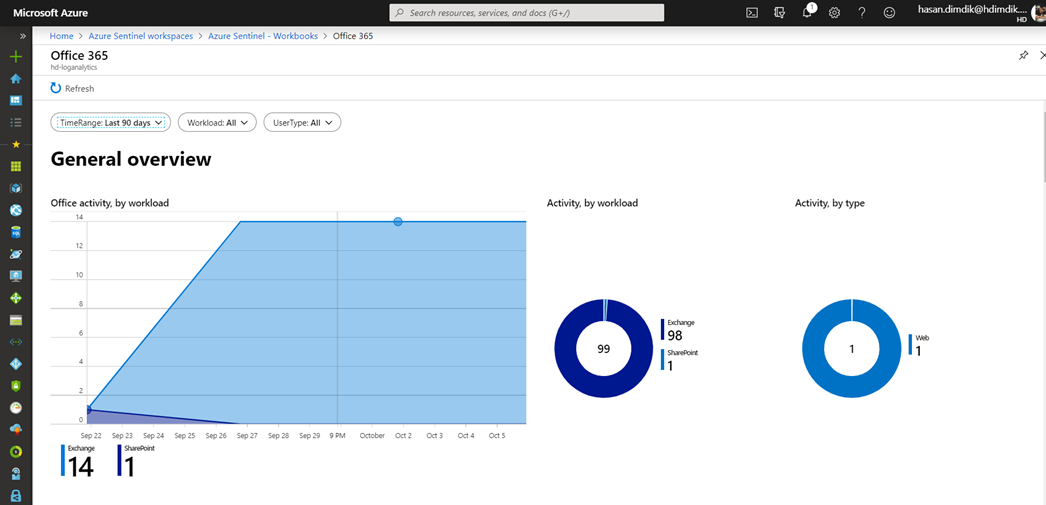The height and width of the screenshot is (505, 1046).
Task: Open the TimeRange Last 90 days dropdown
Action: point(111,123)
